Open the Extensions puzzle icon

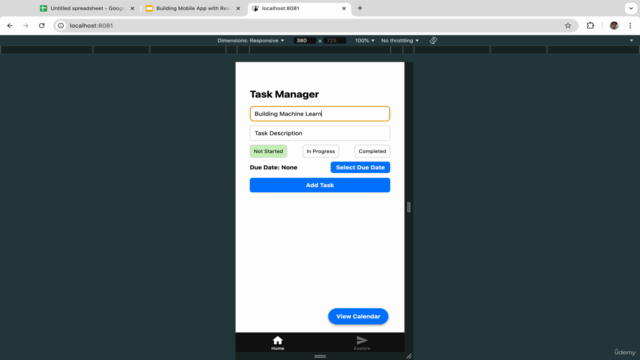tap(590, 25)
